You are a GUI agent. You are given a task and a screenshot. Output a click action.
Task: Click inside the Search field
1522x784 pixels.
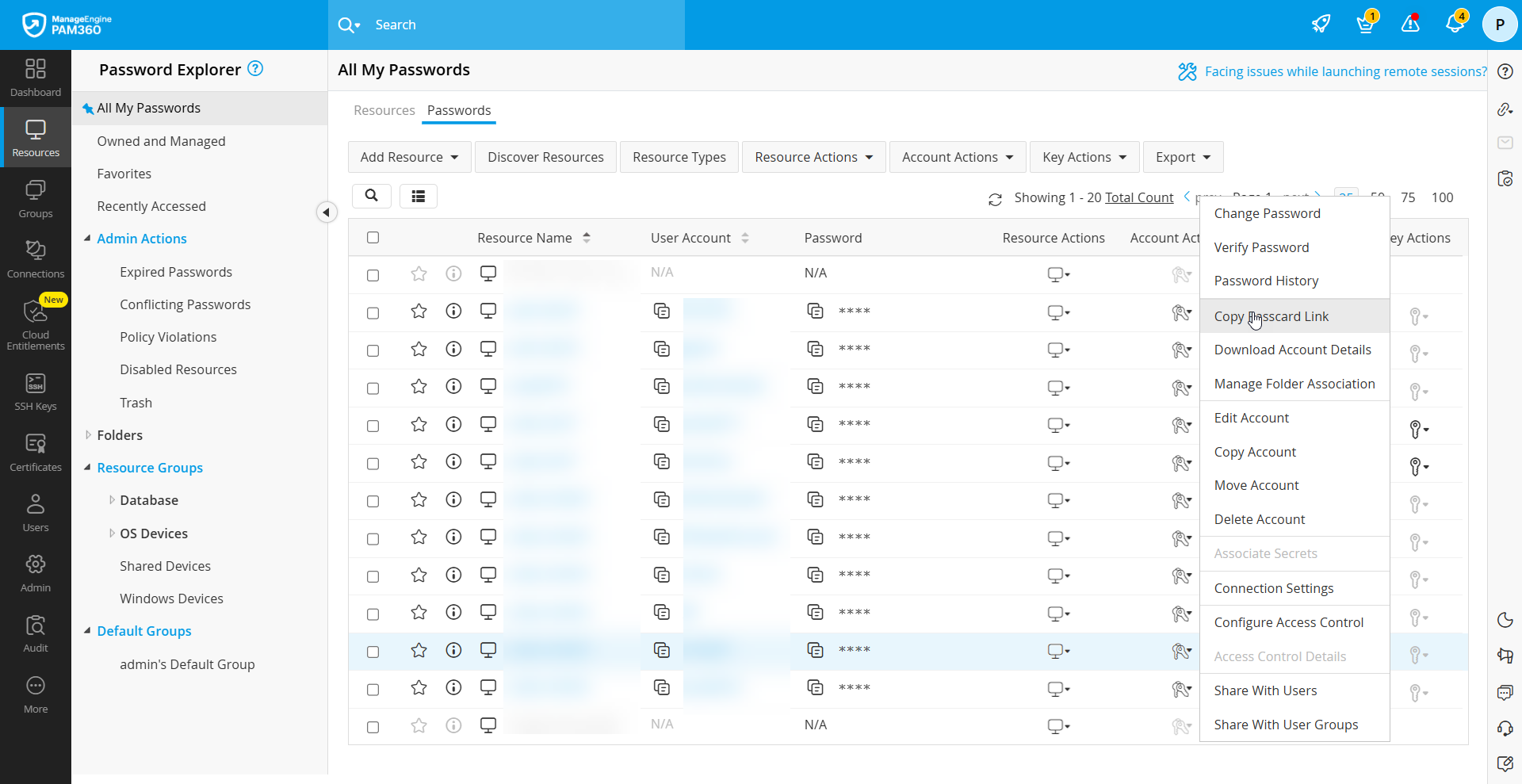[x=507, y=25]
